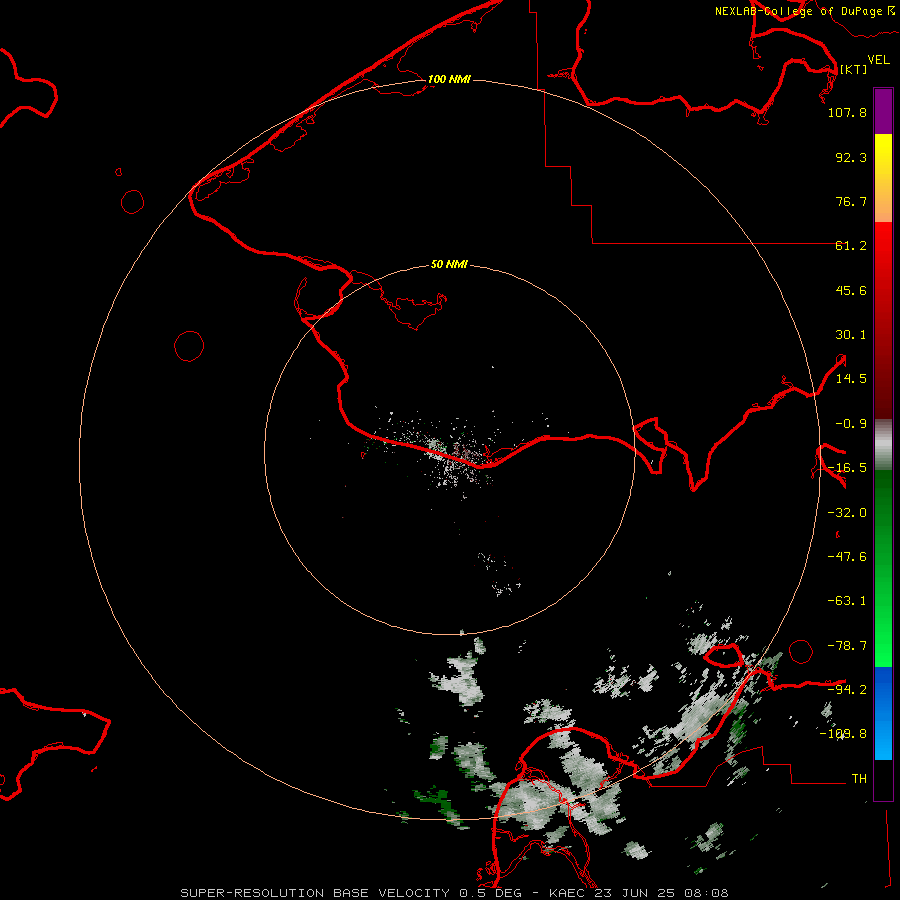Viewport: 900px width, 900px height.
Task: Select the 92.3 velocity scale value
Action: pos(851,157)
